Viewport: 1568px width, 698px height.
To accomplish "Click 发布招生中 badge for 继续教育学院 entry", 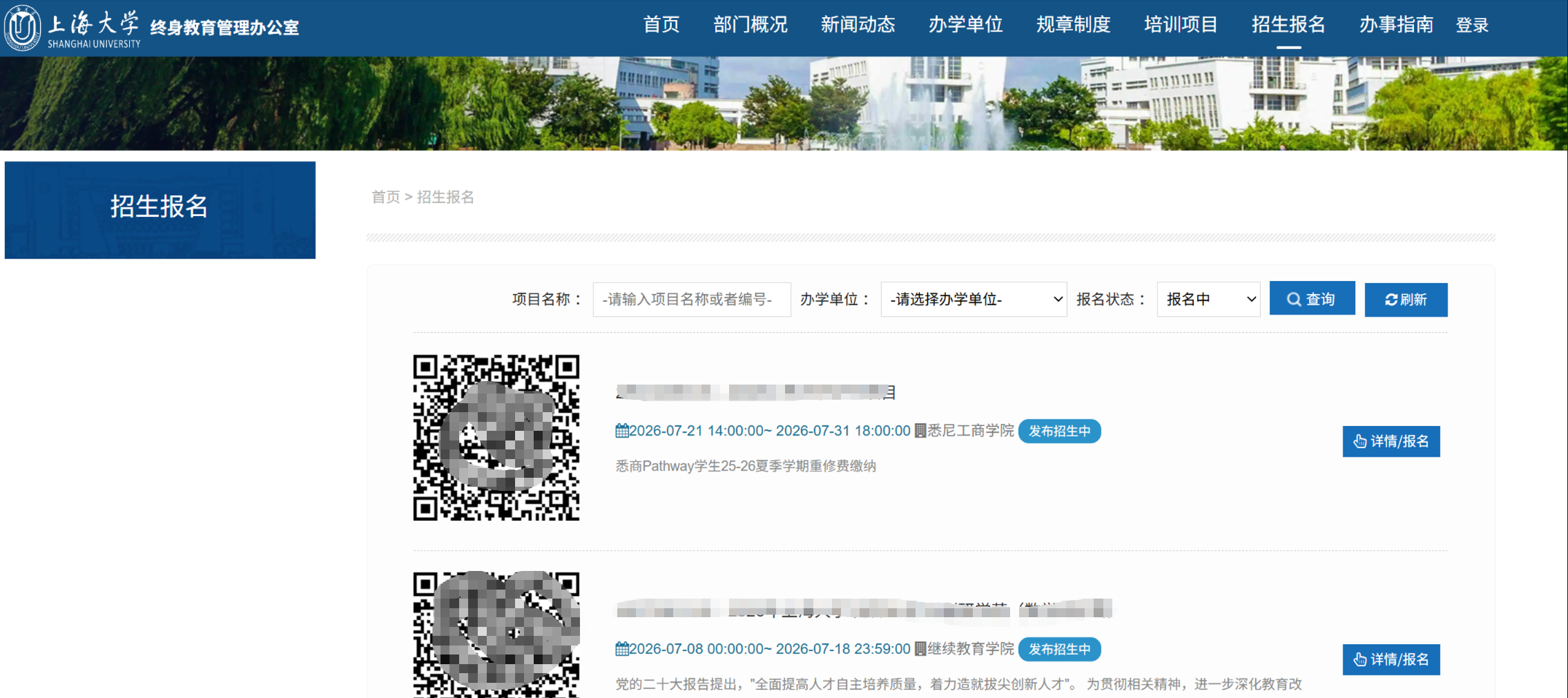I will [1059, 649].
